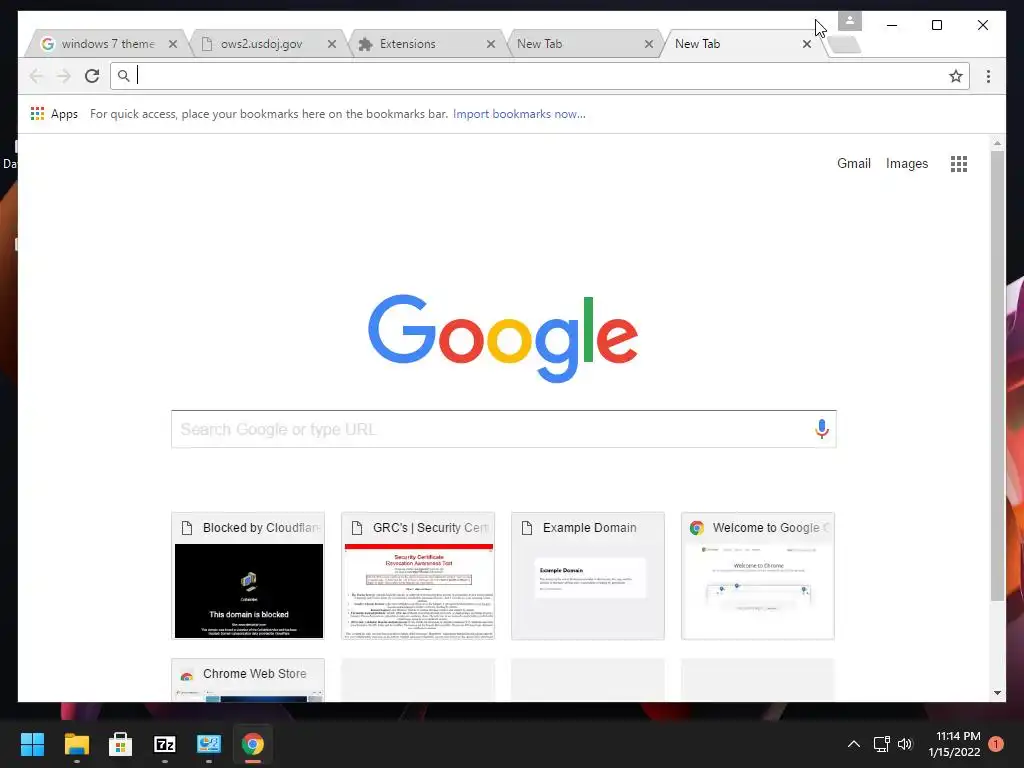The height and width of the screenshot is (768, 1024).
Task: Close the active New Tab tab
Action: pyautogui.click(x=807, y=44)
